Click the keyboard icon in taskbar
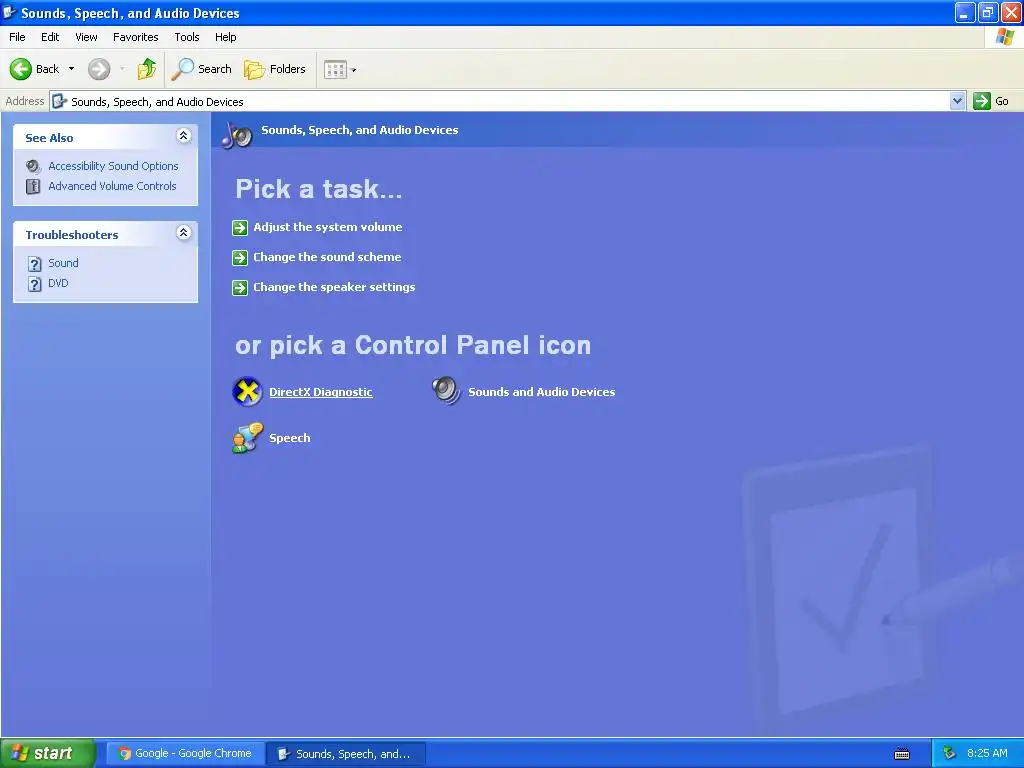 pos(902,754)
